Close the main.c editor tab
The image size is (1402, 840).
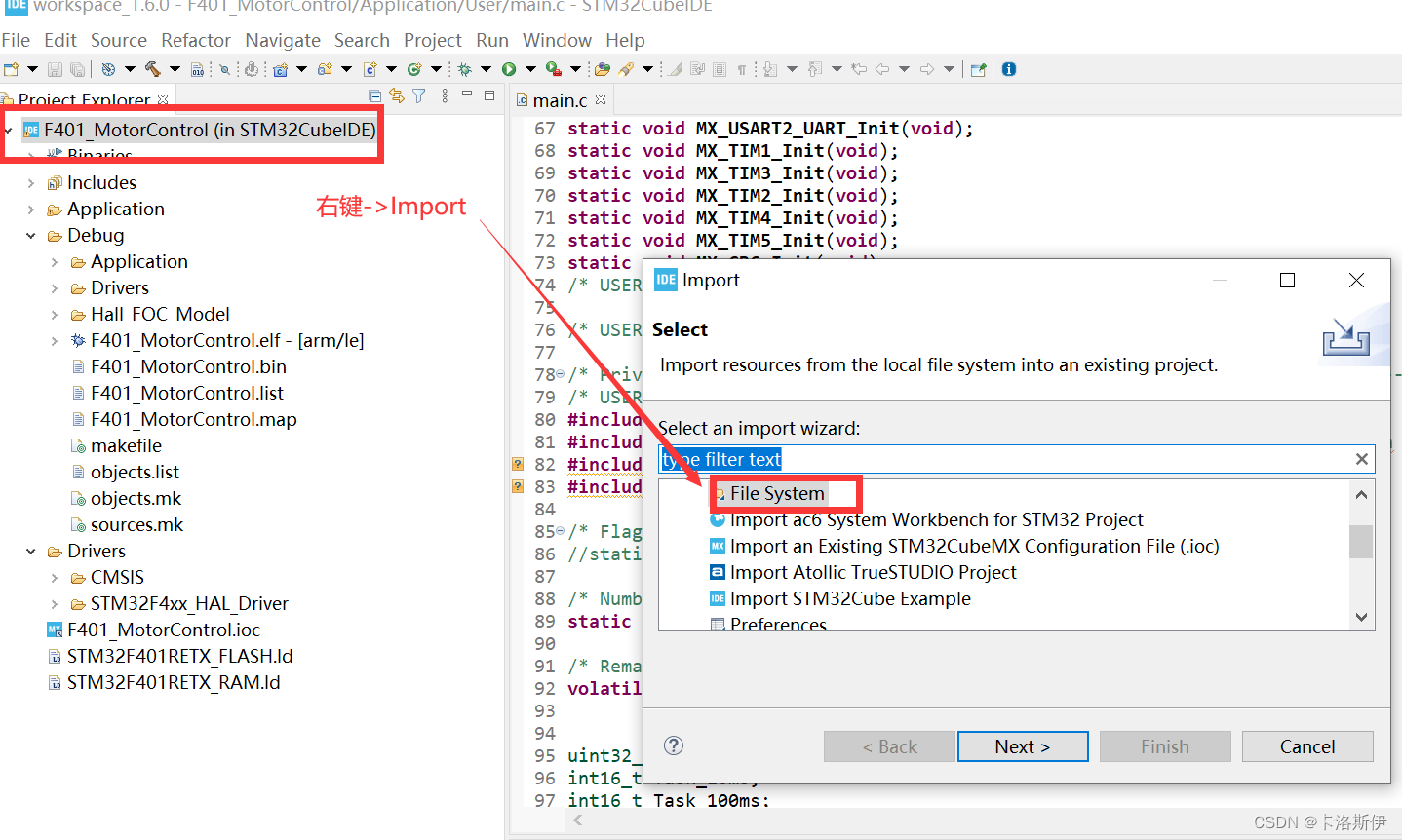click(601, 99)
